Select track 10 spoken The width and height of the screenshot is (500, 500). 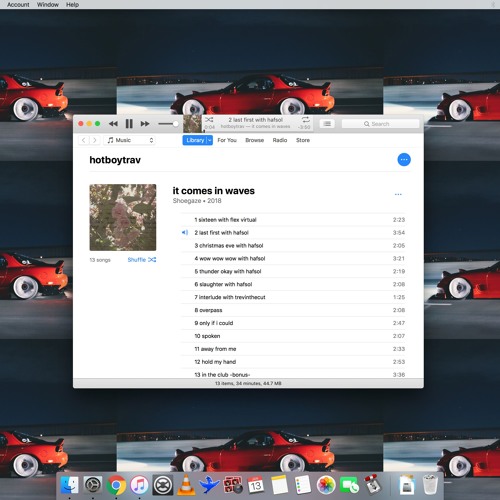(x=293, y=336)
